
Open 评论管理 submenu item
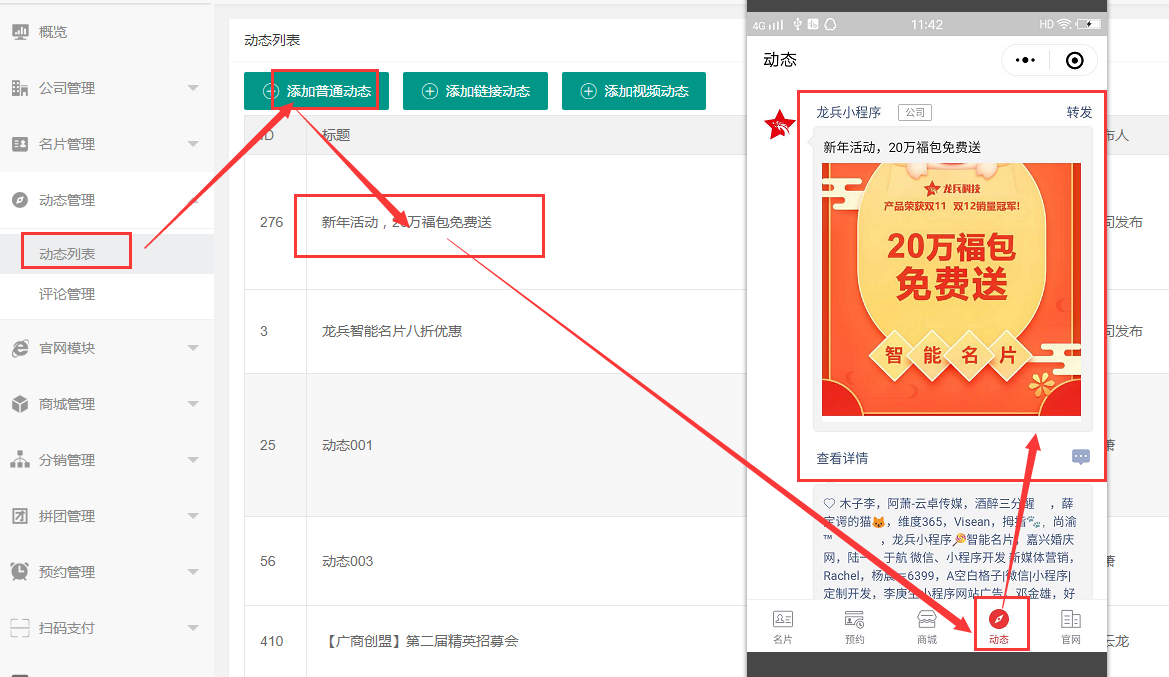click(67, 294)
